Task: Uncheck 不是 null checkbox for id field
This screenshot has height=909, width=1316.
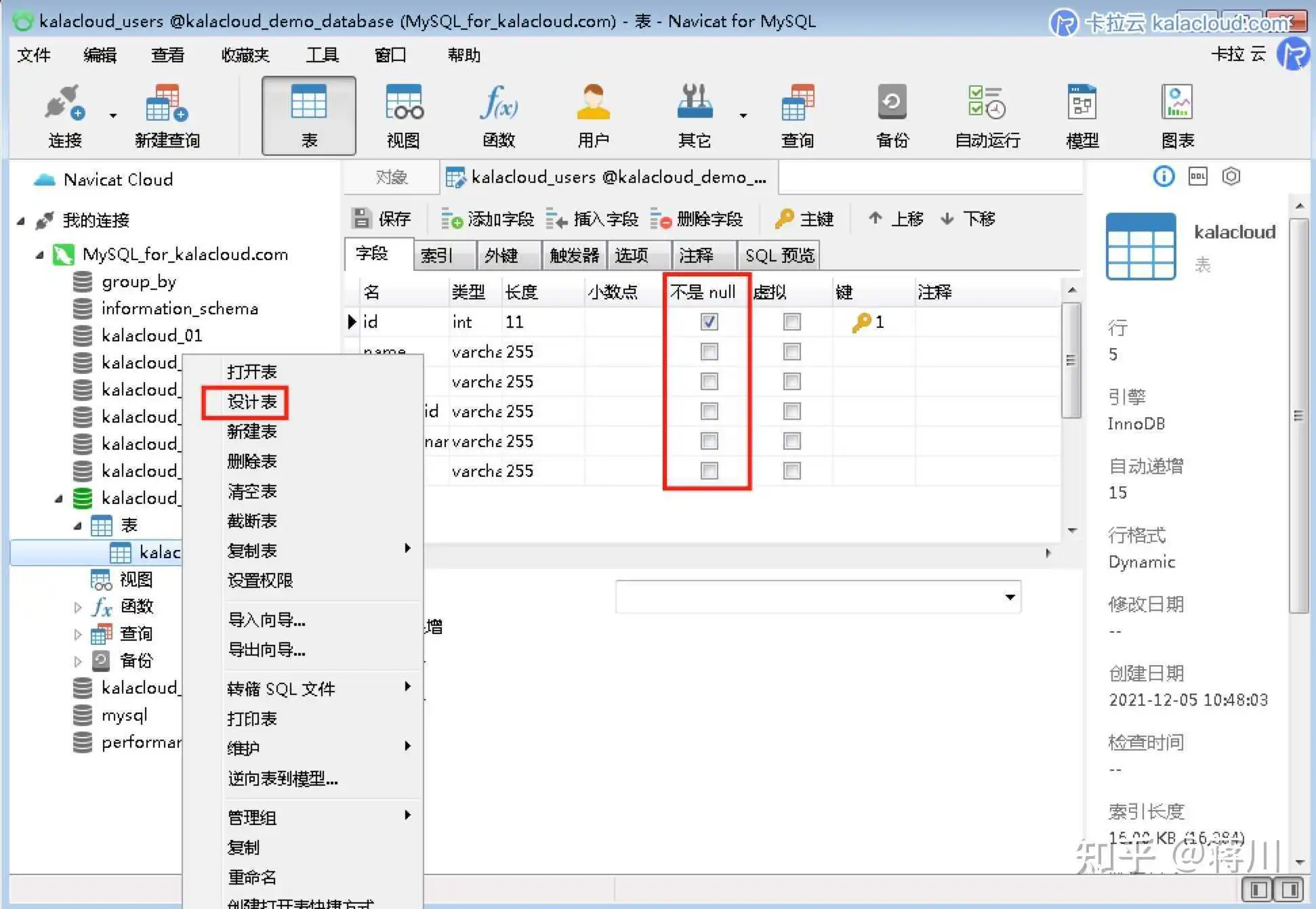Action: [x=709, y=322]
